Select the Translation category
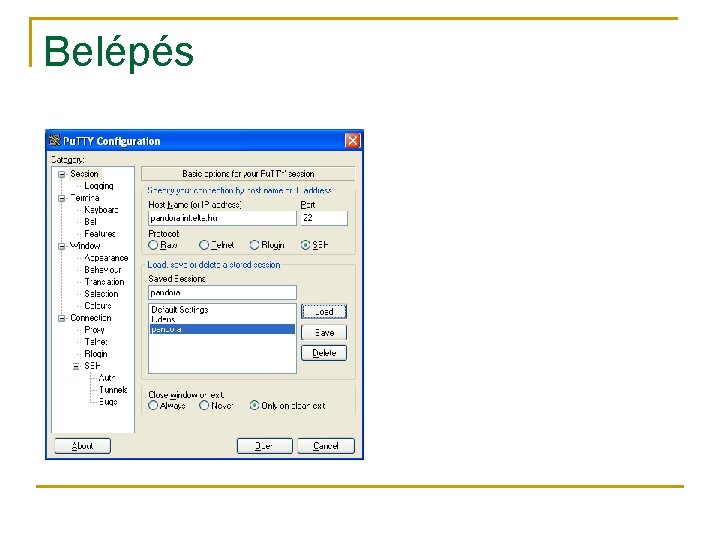720x540 pixels. (x=104, y=282)
